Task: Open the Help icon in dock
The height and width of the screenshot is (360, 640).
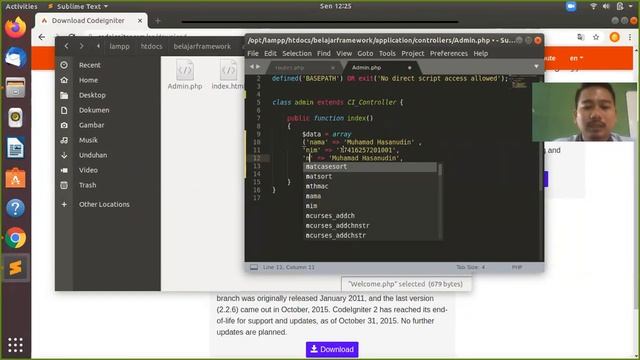Action: tap(16, 208)
